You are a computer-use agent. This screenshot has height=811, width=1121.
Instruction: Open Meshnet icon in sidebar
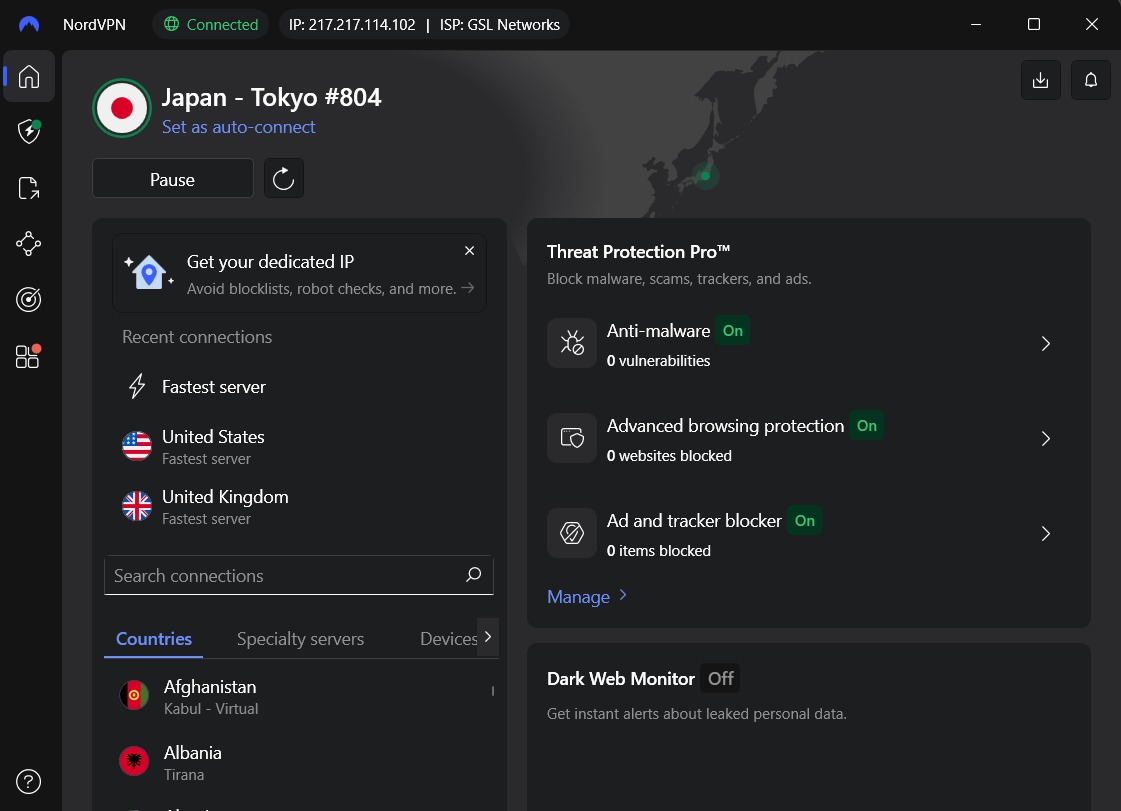pyautogui.click(x=29, y=244)
